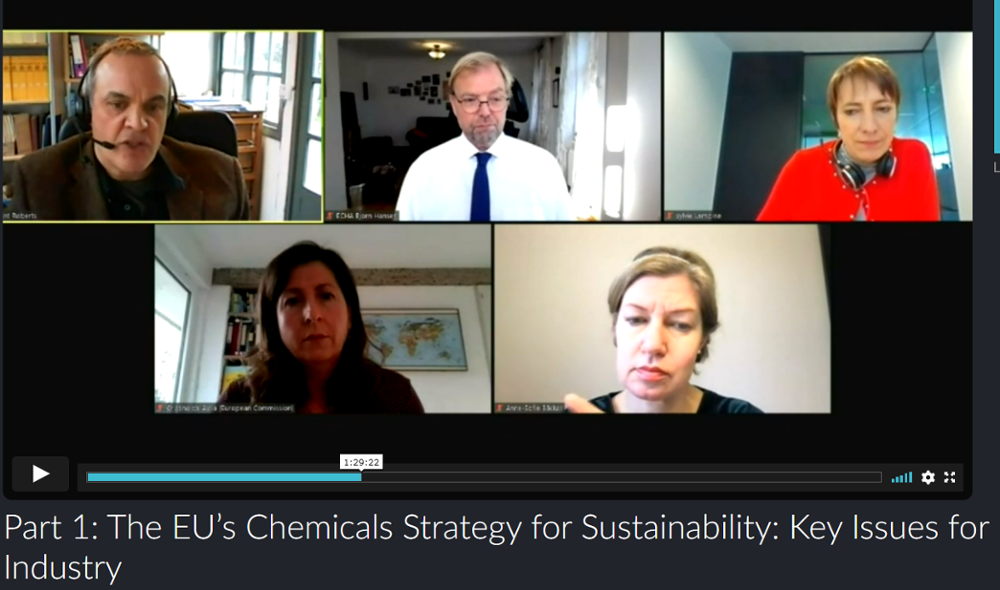
Task: Seek within the played blue progress portion
Action: click(x=224, y=477)
